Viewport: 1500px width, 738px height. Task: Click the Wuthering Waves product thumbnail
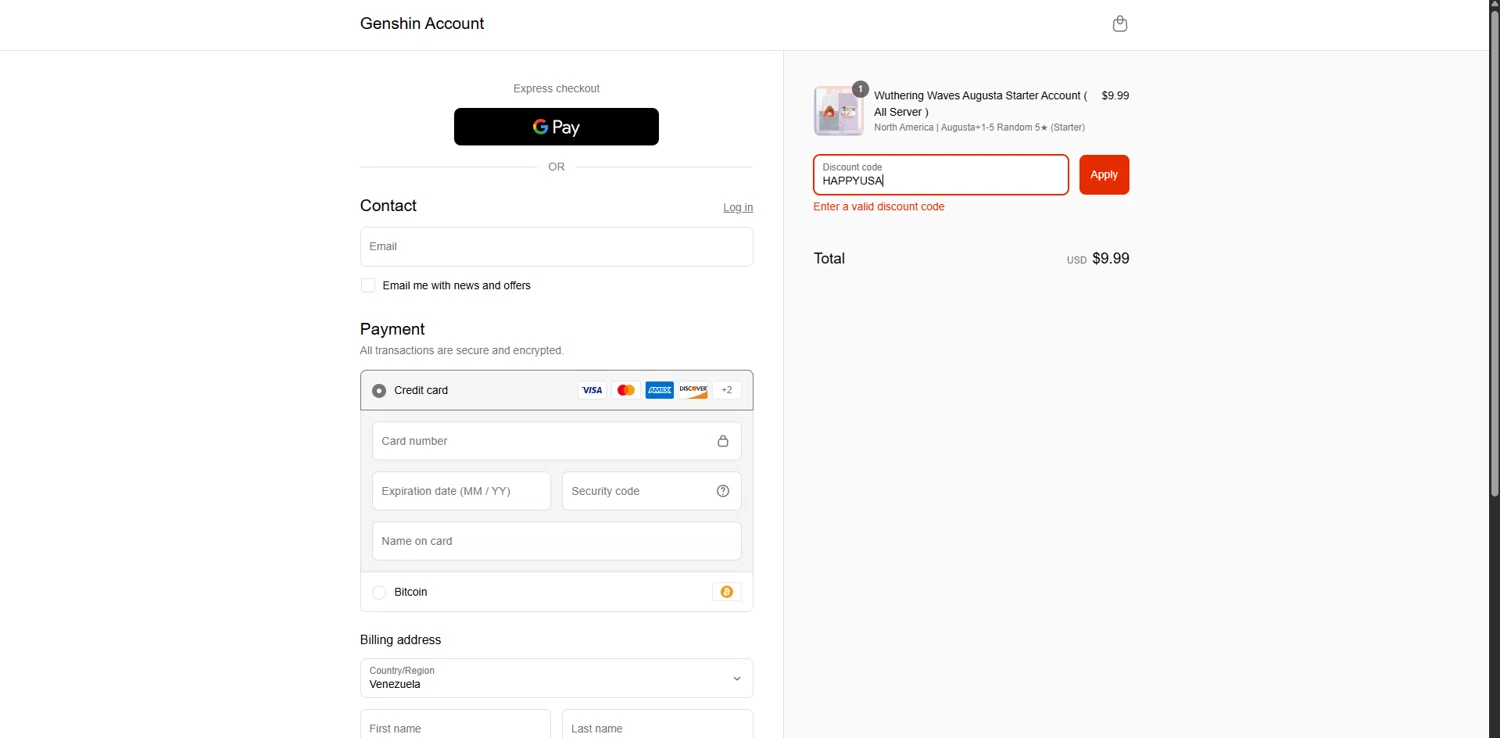(838, 111)
